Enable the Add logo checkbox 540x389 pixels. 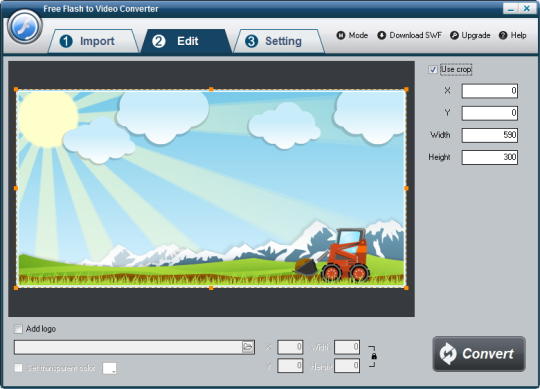click(x=18, y=328)
